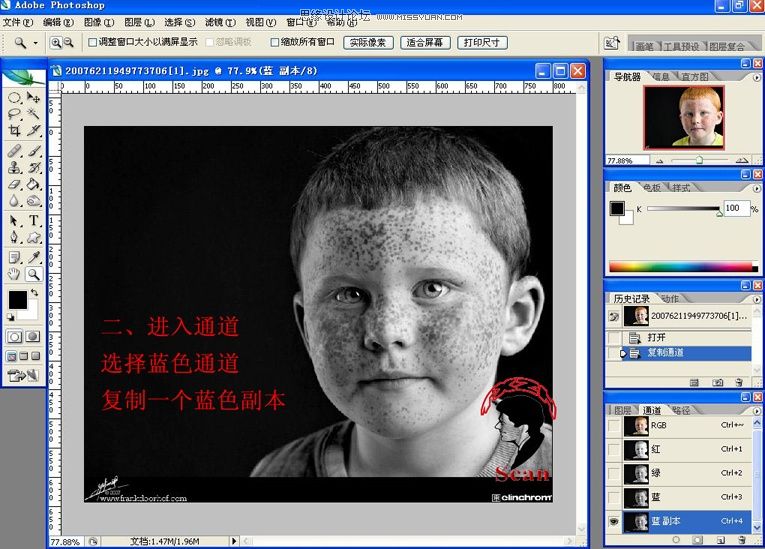
Task: Select the Elliptical Marquee tool
Action: coord(15,98)
